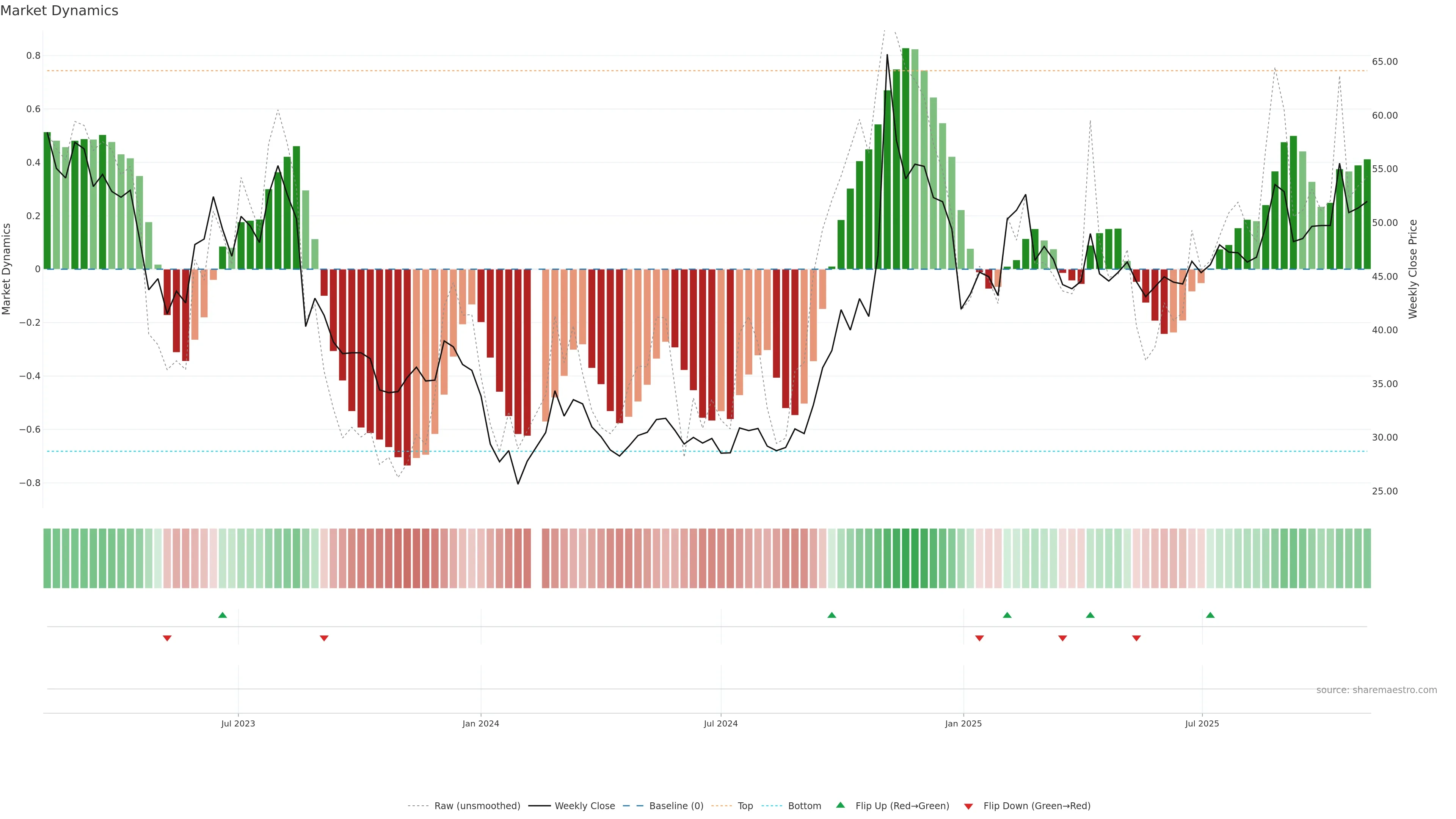Click the last green flip-up marker near July 2025
Image resolution: width=1456 pixels, height=819 pixels.
coord(1210,615)
